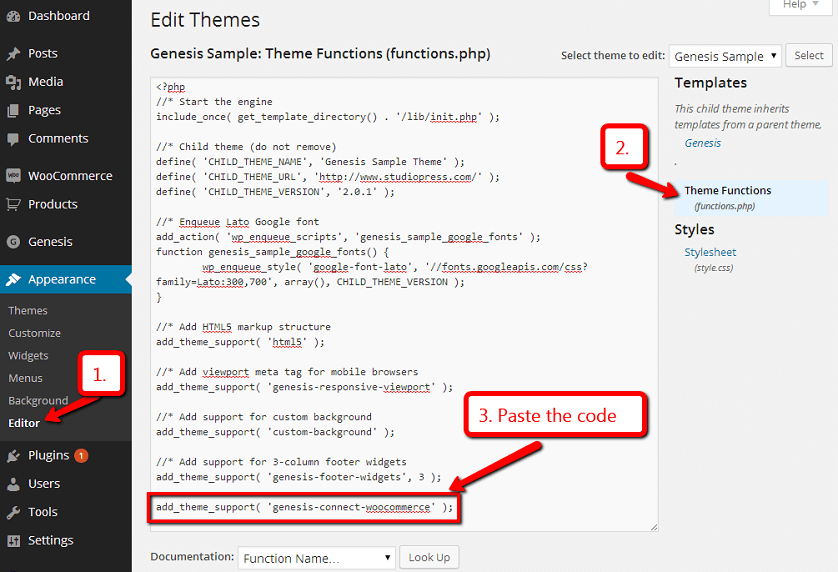Click the Settings sliders icon
This screenshot has height=572, width=838.
point(13,540)
